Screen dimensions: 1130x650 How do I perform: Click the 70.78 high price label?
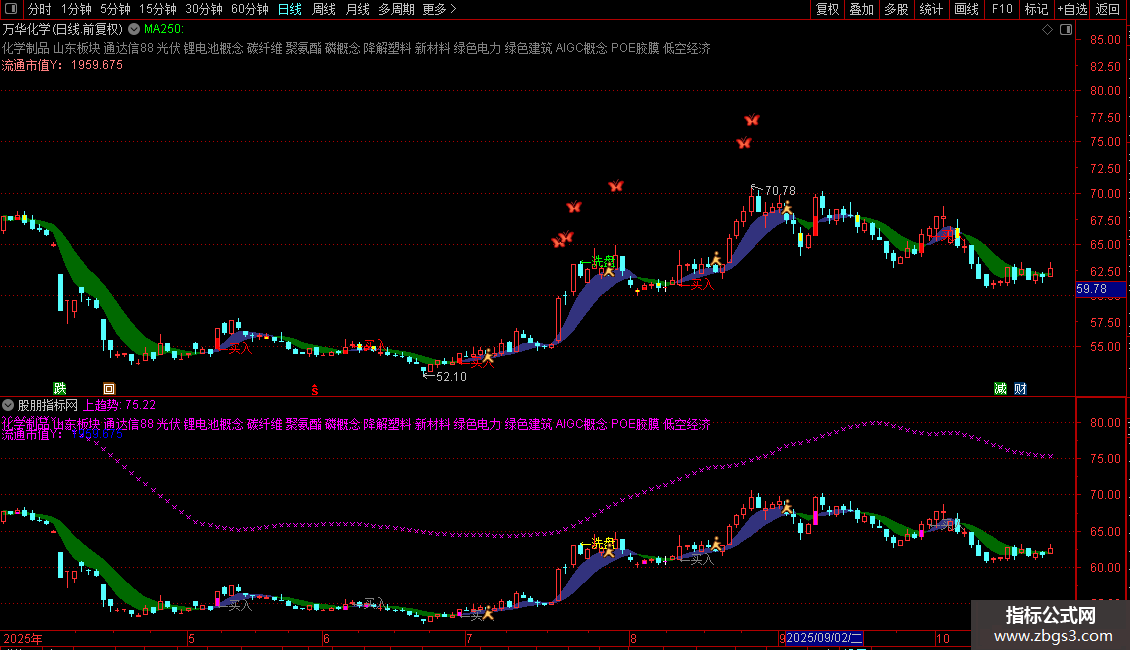(780, 191)
